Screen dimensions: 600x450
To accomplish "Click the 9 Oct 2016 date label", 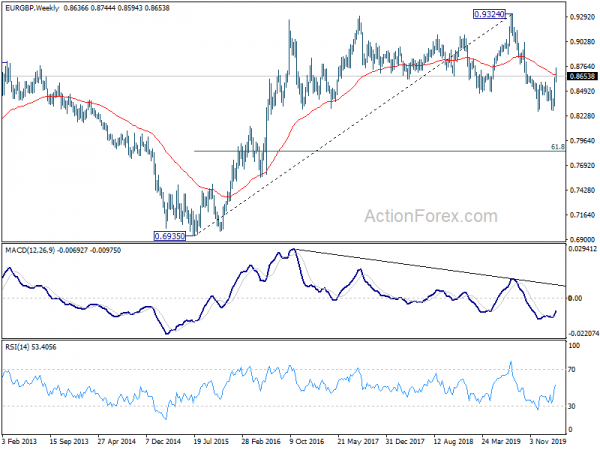I will pyautogui.click(x=307, y=441).
